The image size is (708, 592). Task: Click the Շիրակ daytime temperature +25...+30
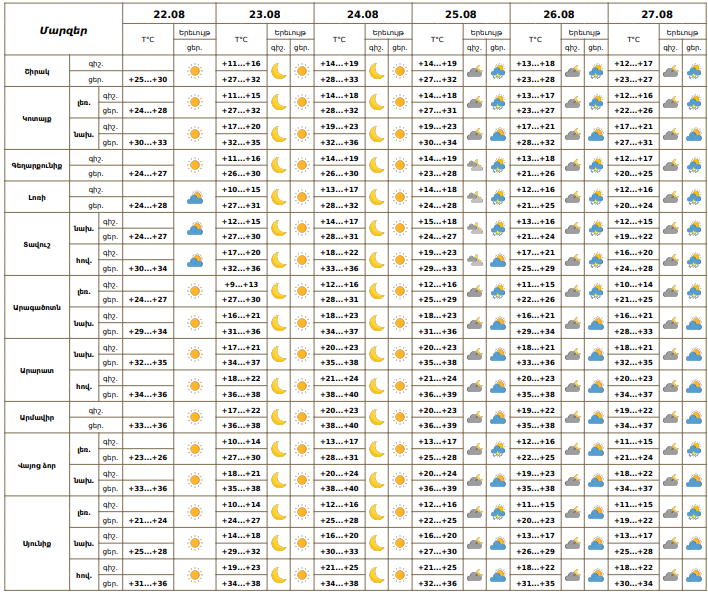click(148, 79)
